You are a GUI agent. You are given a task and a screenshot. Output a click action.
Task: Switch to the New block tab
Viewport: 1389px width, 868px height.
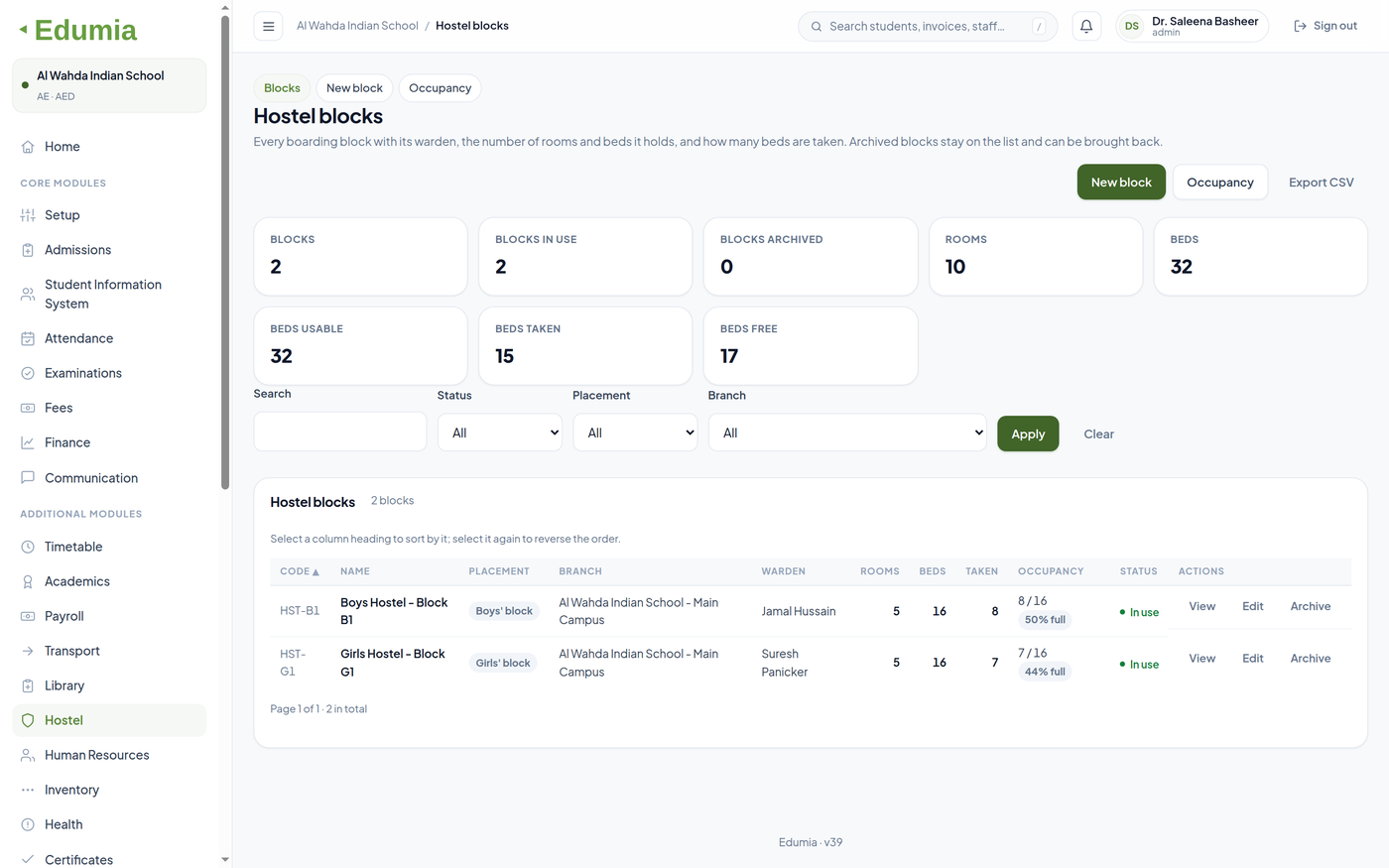(354, 88)
